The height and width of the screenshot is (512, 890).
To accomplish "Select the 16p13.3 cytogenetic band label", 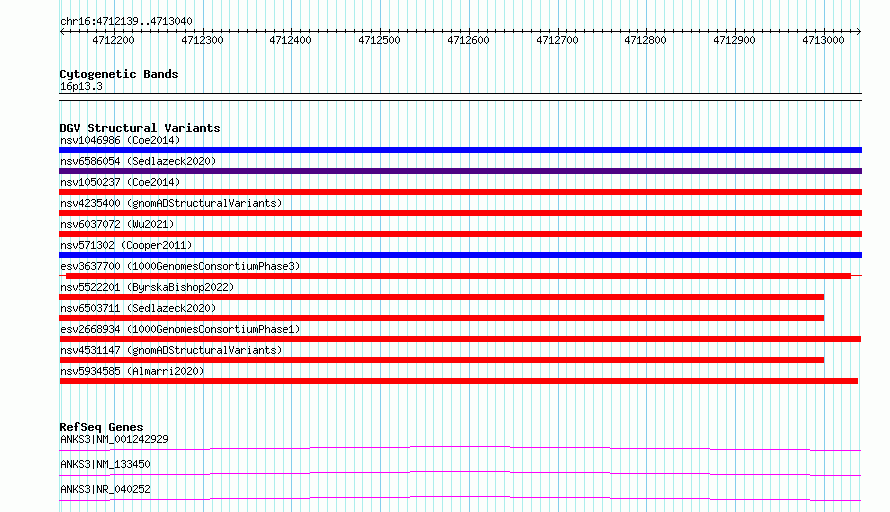I will pos(81,87).
